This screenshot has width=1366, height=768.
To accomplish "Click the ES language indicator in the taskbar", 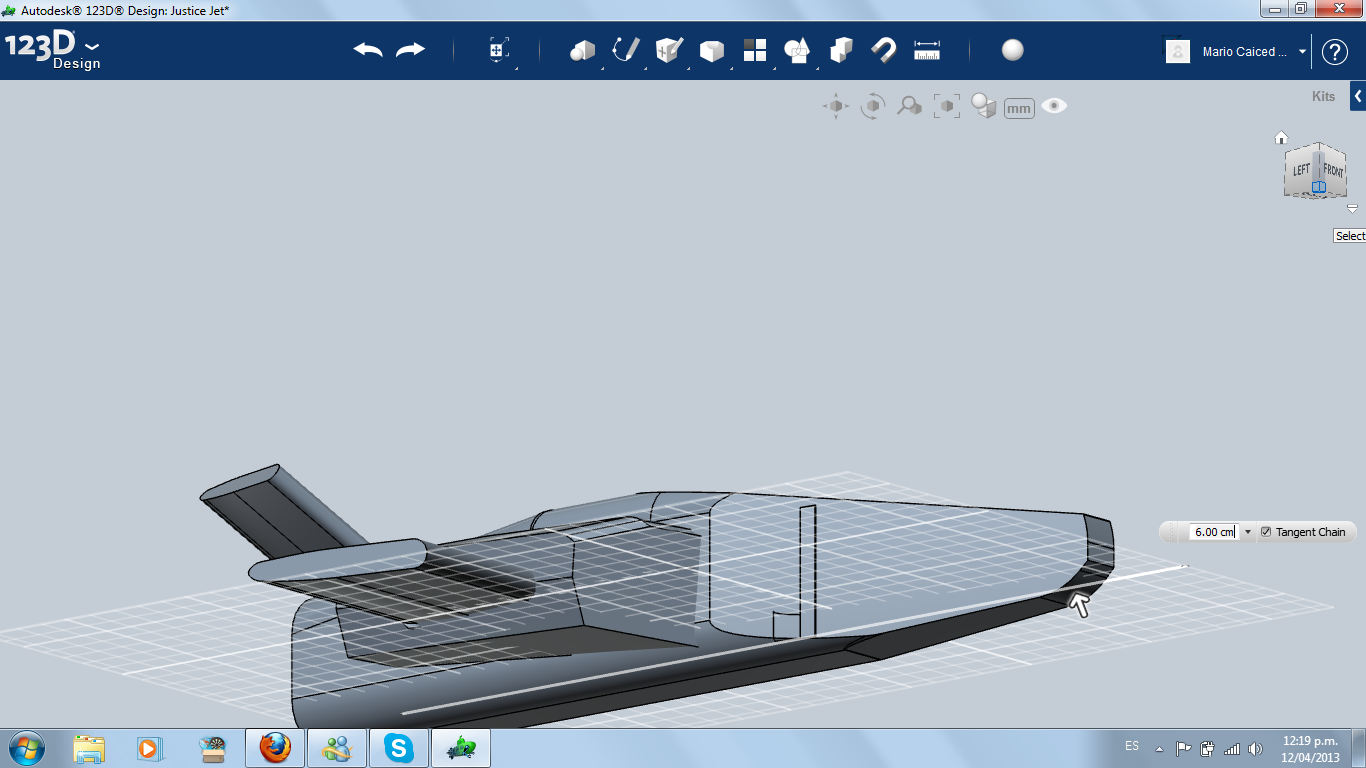I will (1132, 746).
